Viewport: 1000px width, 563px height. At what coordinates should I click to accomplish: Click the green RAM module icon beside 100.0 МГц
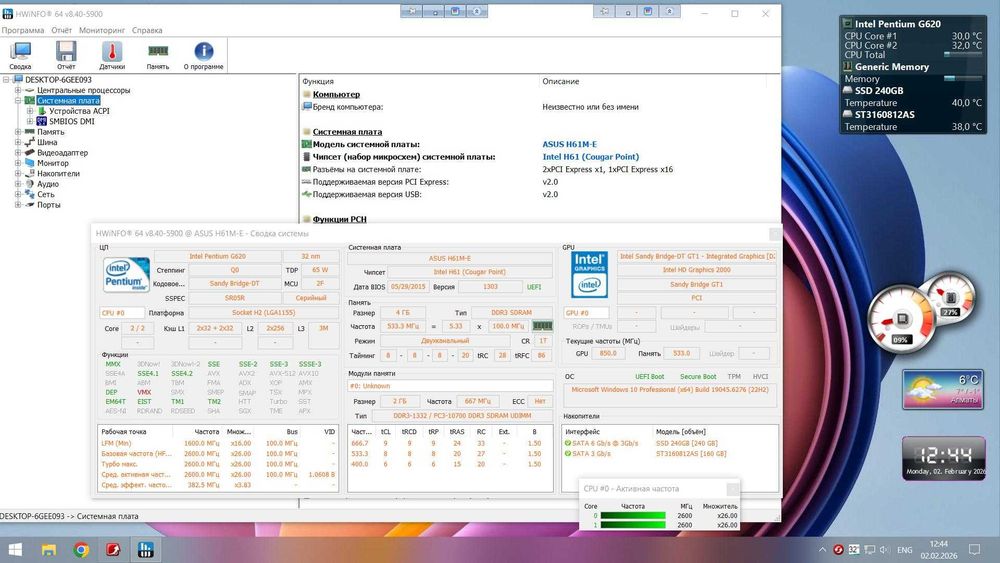point(542,326)
